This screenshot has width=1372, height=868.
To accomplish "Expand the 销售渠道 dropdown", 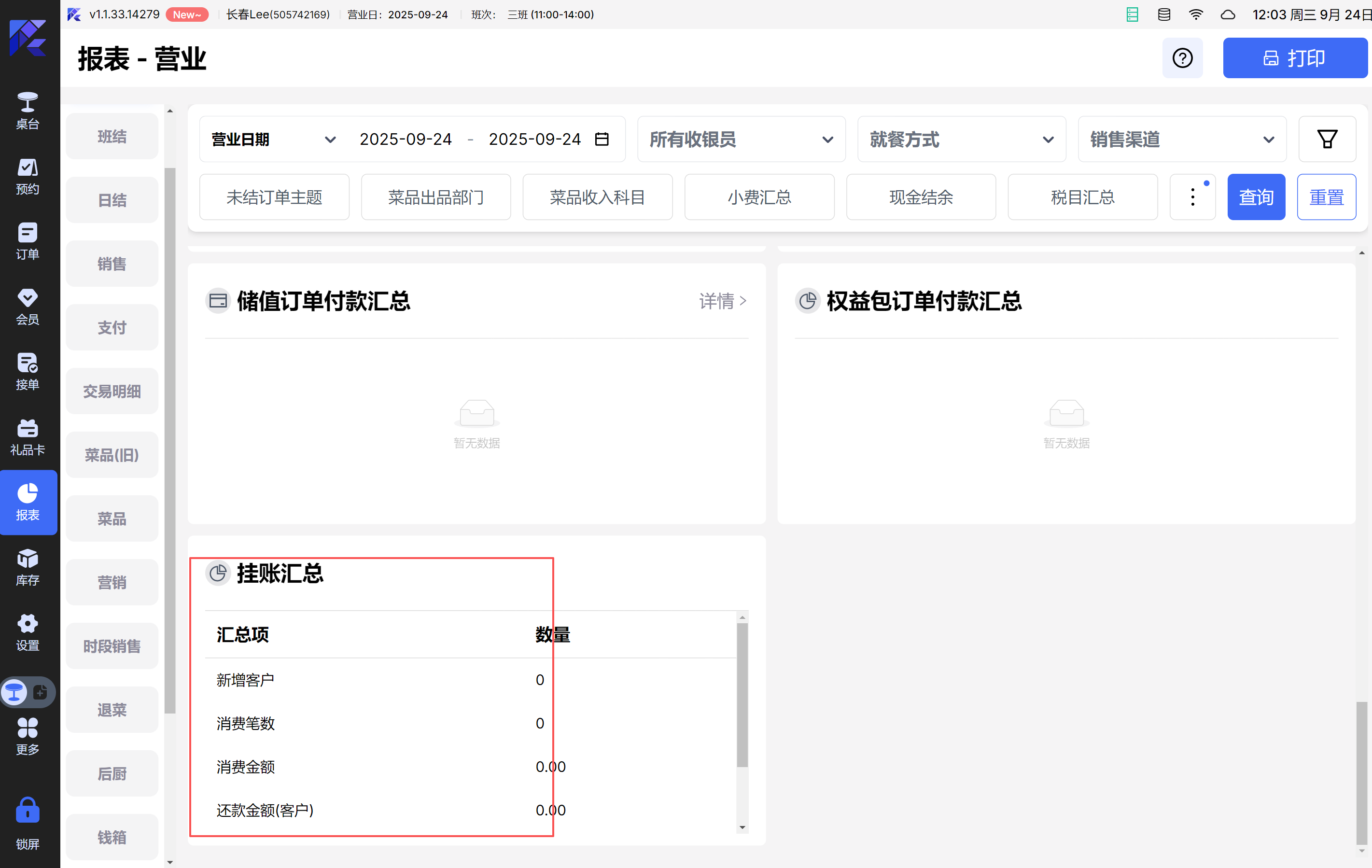I will coord(1182,139).
